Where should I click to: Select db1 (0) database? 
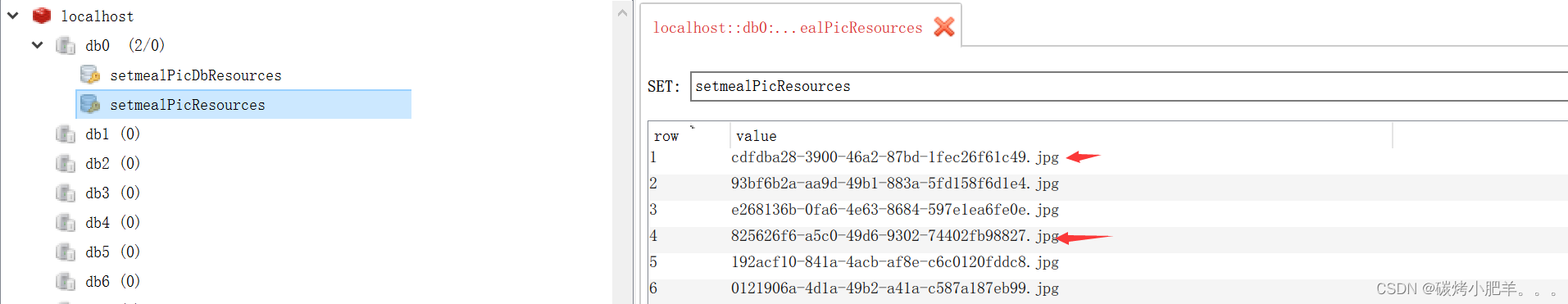click(x=112, y=134)
